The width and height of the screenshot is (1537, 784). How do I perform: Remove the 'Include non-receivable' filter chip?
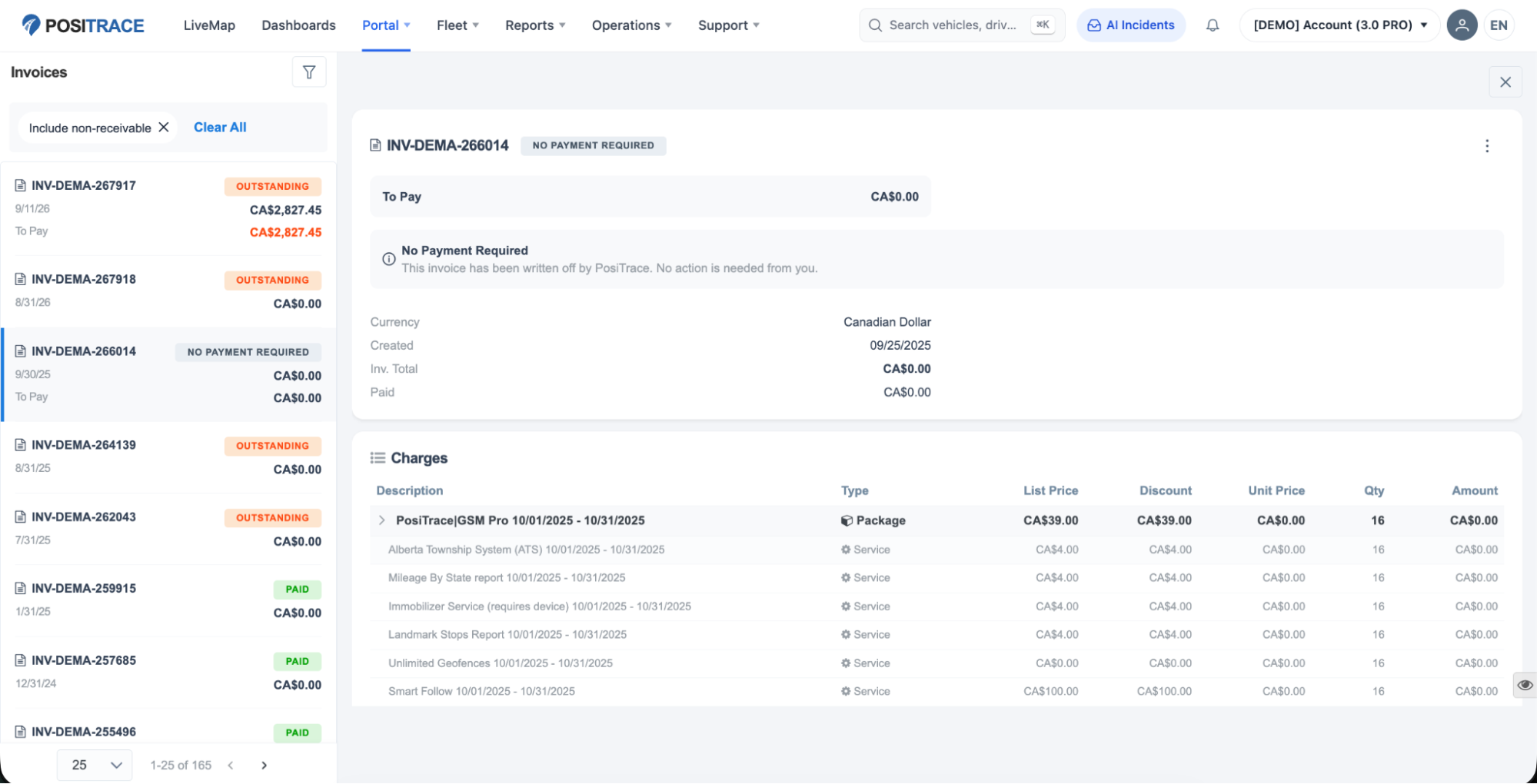(164, 128)
